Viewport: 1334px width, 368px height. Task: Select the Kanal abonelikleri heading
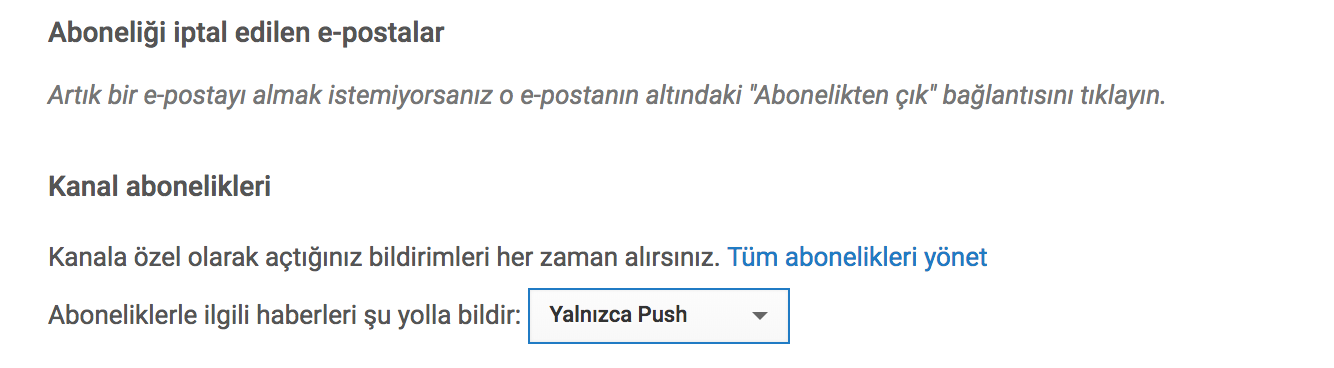click(x=160, y=187)
